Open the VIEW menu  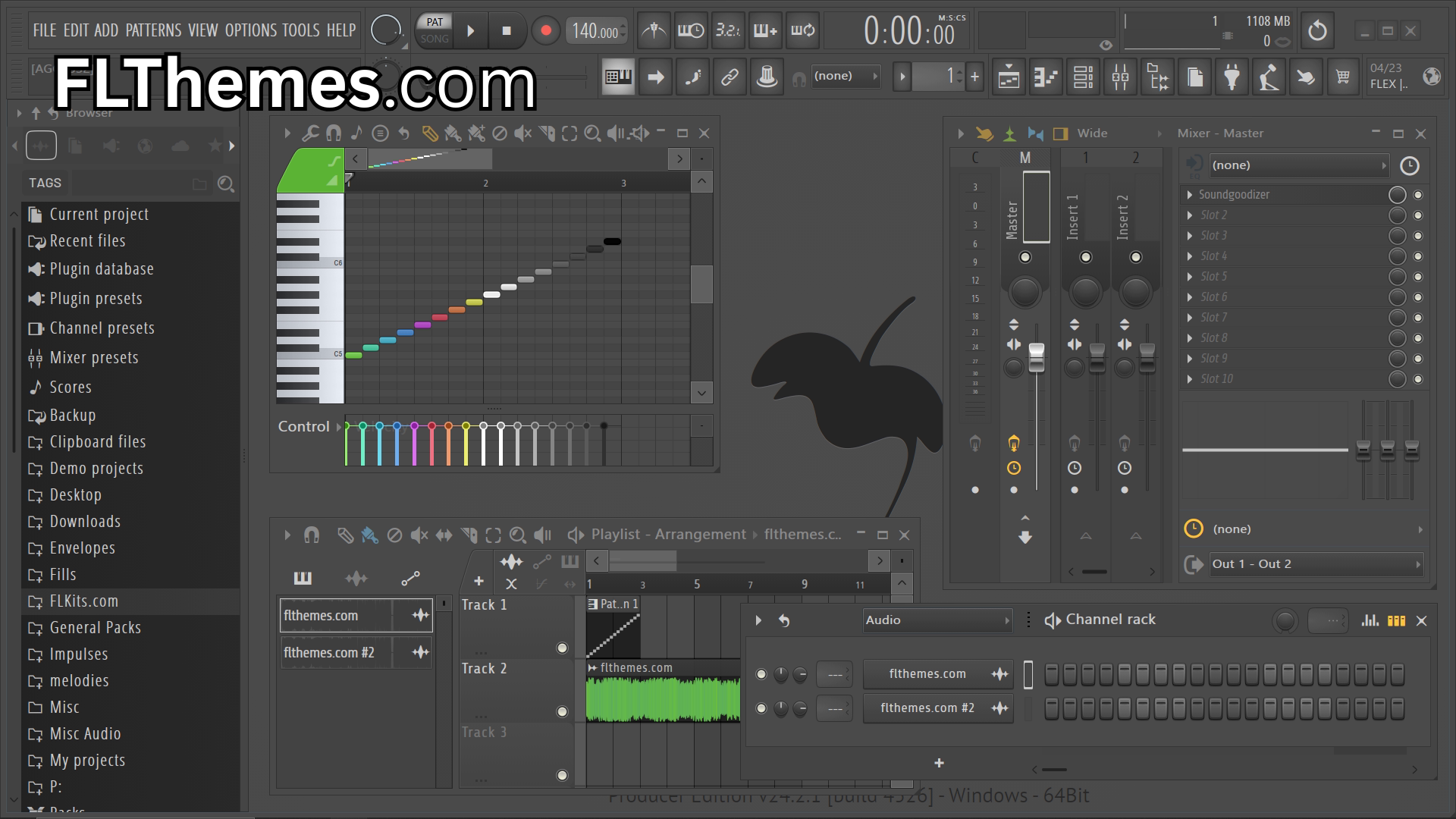pos(202,30)
